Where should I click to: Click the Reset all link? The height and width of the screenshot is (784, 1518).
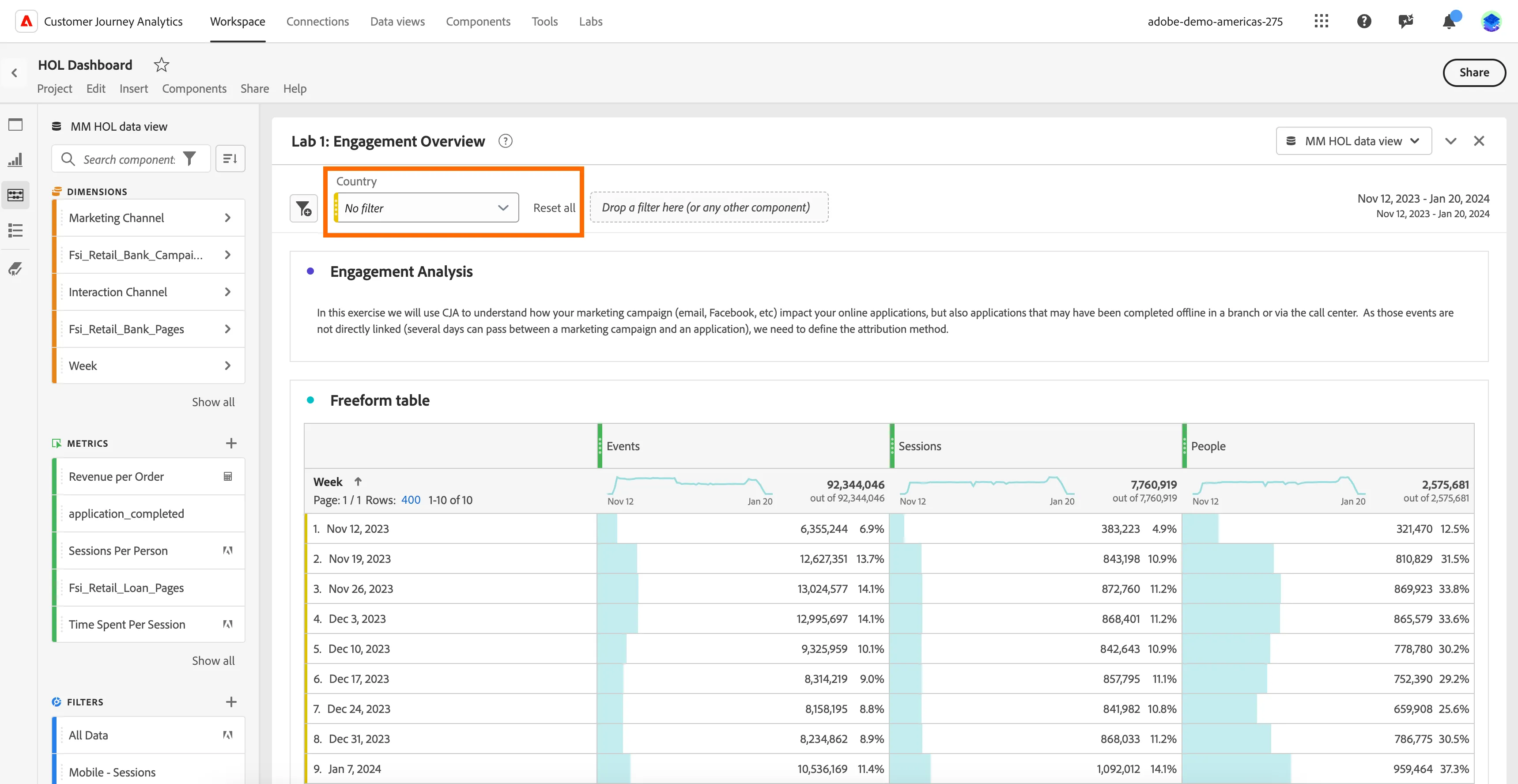[554, 208]
